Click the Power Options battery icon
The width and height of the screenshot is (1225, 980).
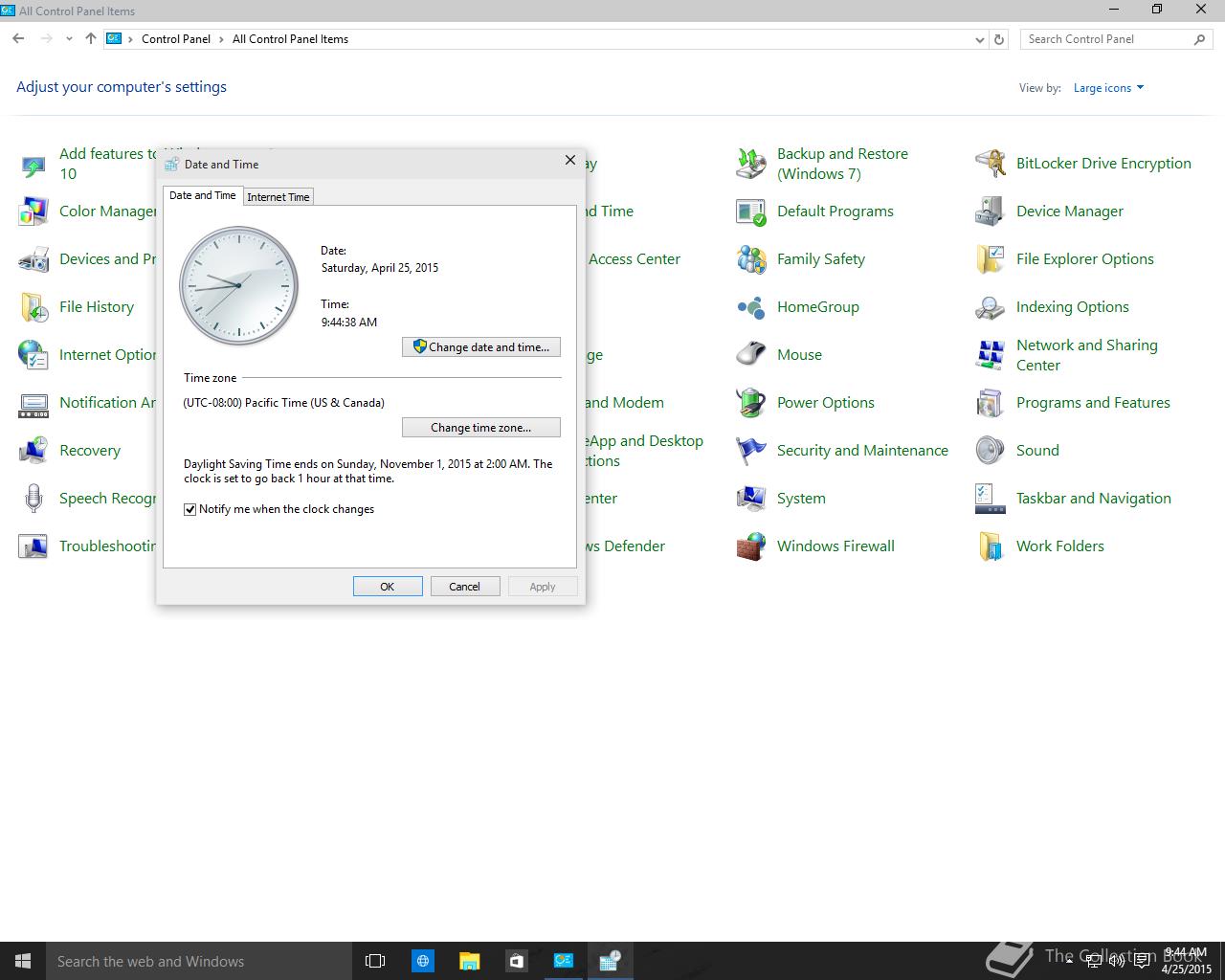pyautogui.click(x=751, y=403)
